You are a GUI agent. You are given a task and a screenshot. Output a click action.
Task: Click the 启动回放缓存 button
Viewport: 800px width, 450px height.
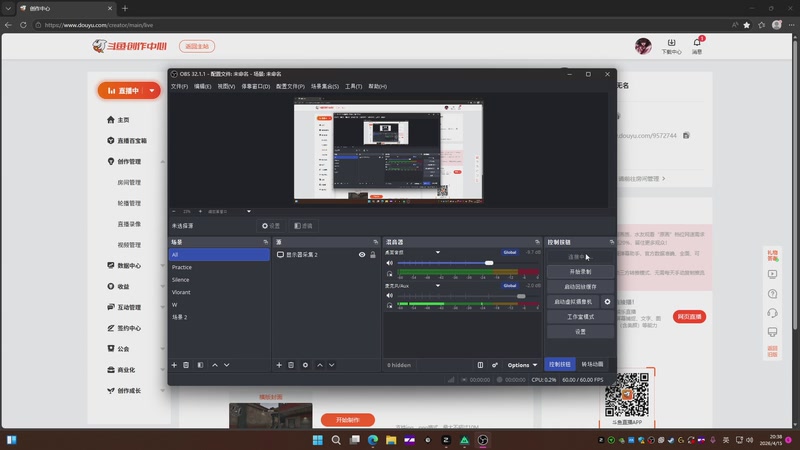[580, 287]
